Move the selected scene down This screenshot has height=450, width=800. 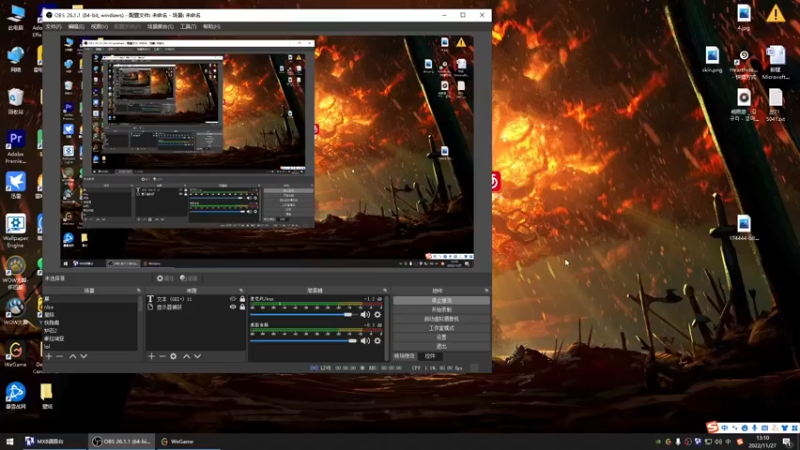(83, 356)
